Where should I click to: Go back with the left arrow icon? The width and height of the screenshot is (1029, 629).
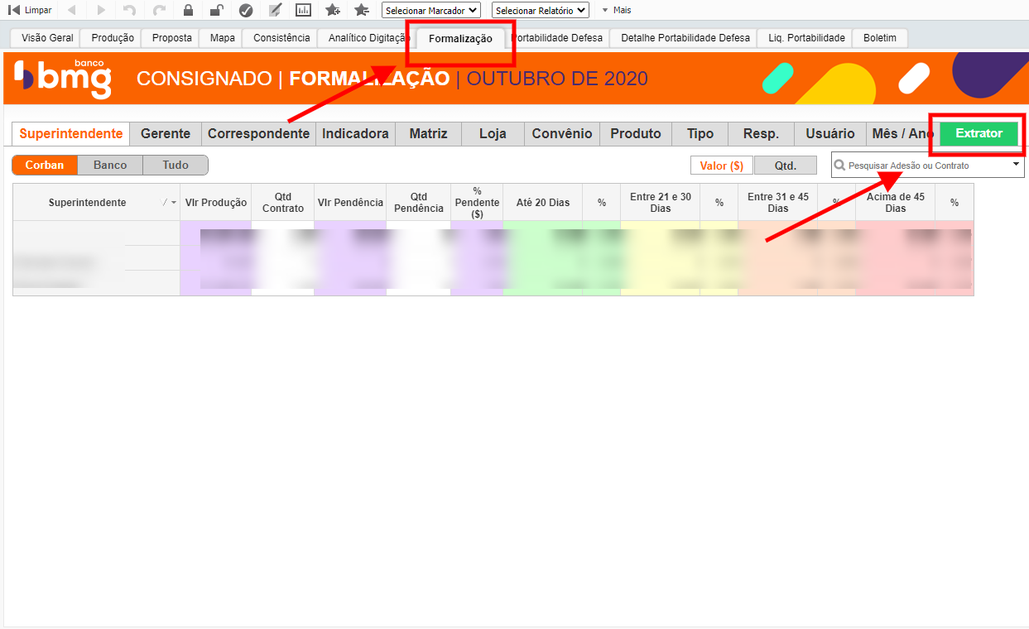pyautogui.click(x=72, y=10)
